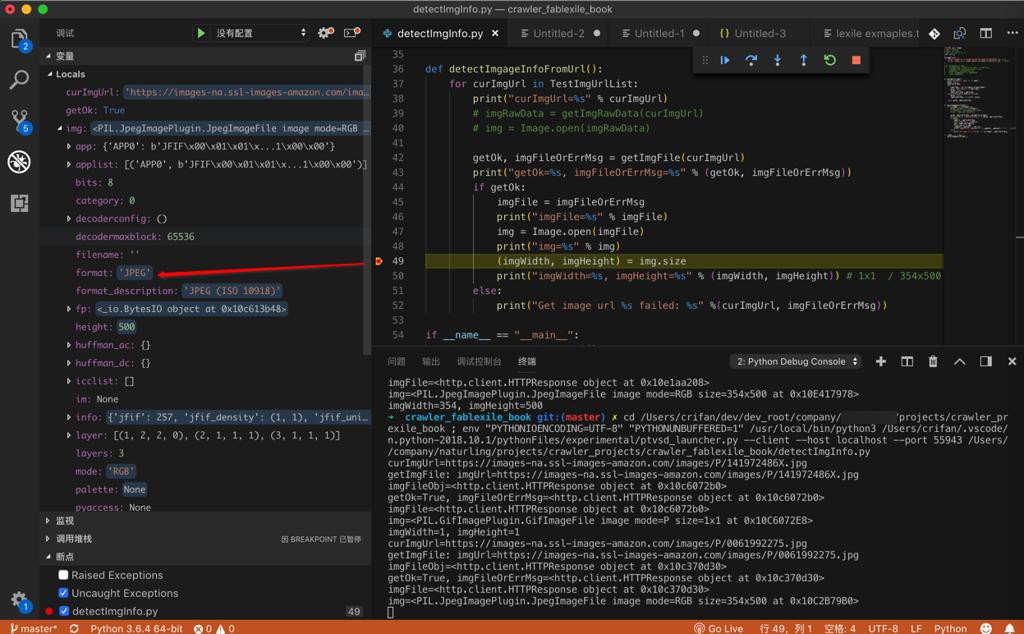1024x634 pixels.
Task: Open line 49 column indicator
Action: click(786, 628)
